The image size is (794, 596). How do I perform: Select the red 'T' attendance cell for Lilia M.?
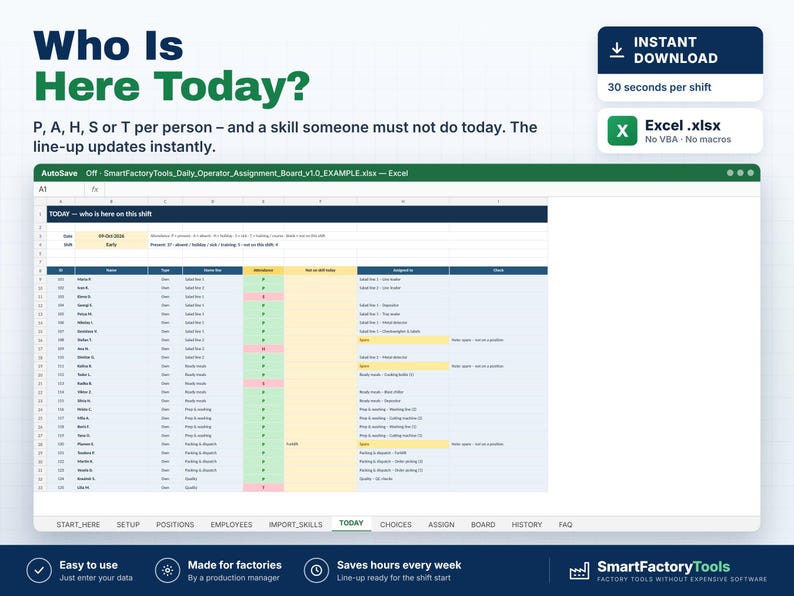(263, 488)
